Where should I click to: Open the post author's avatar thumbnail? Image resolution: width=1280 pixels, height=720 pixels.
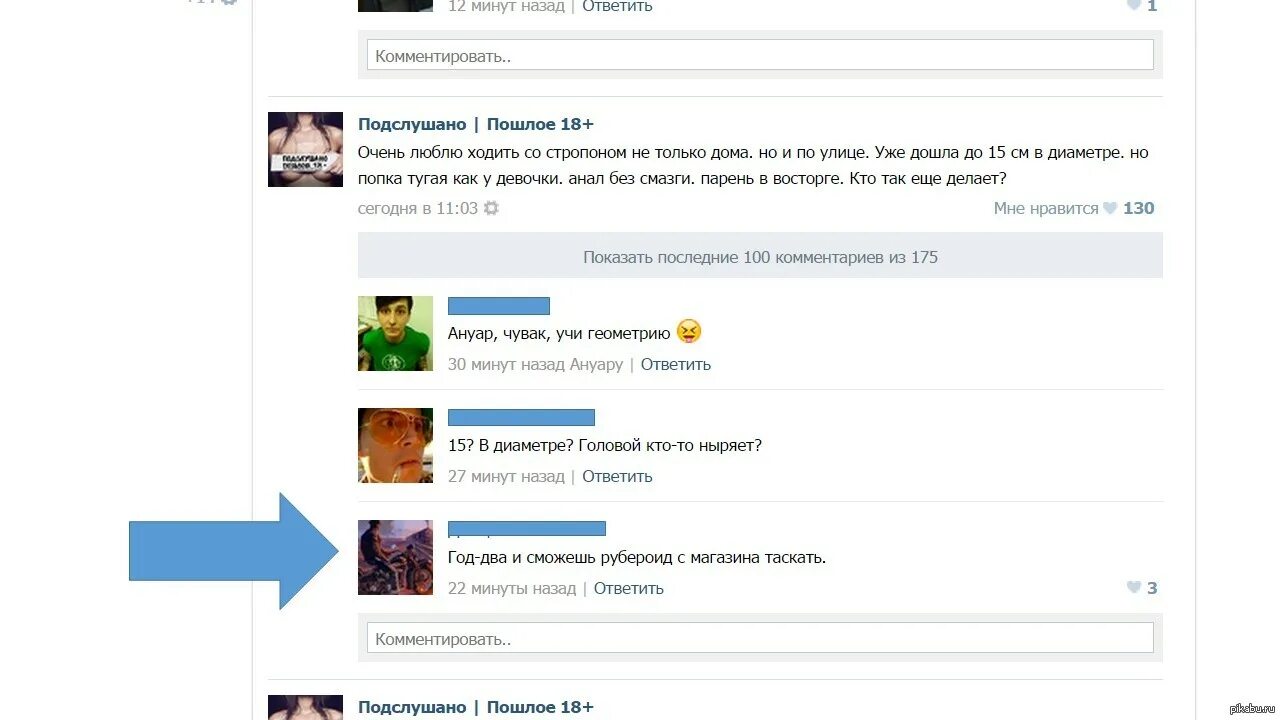tap(305, 149)
